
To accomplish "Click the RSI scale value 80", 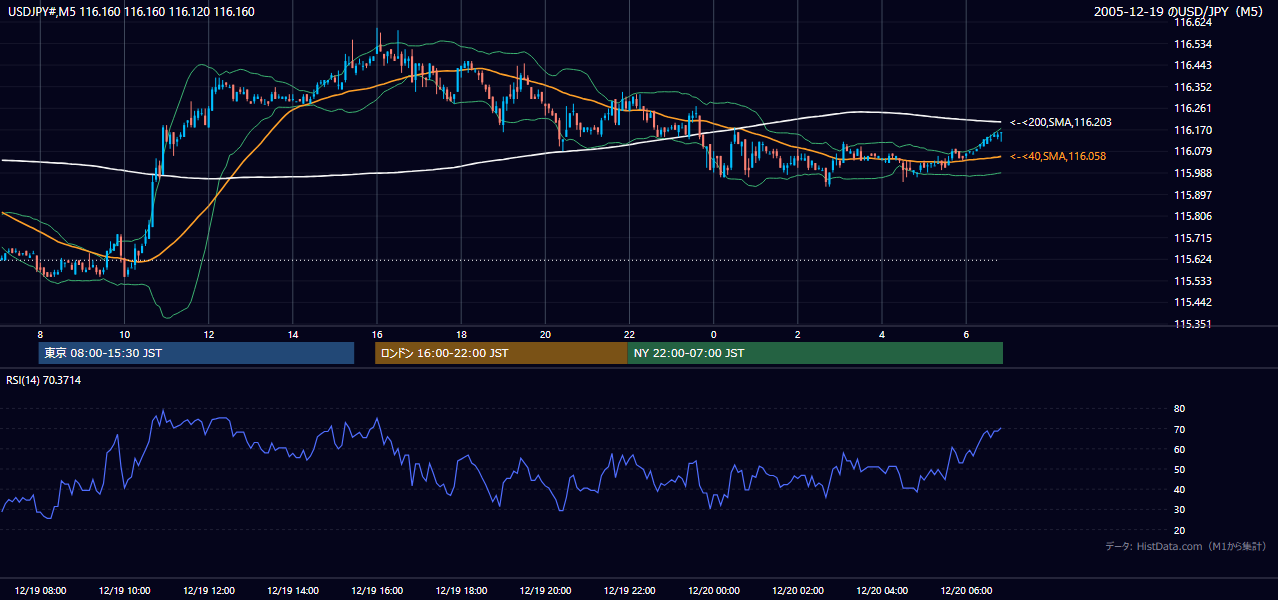I will click(1179, 409).
